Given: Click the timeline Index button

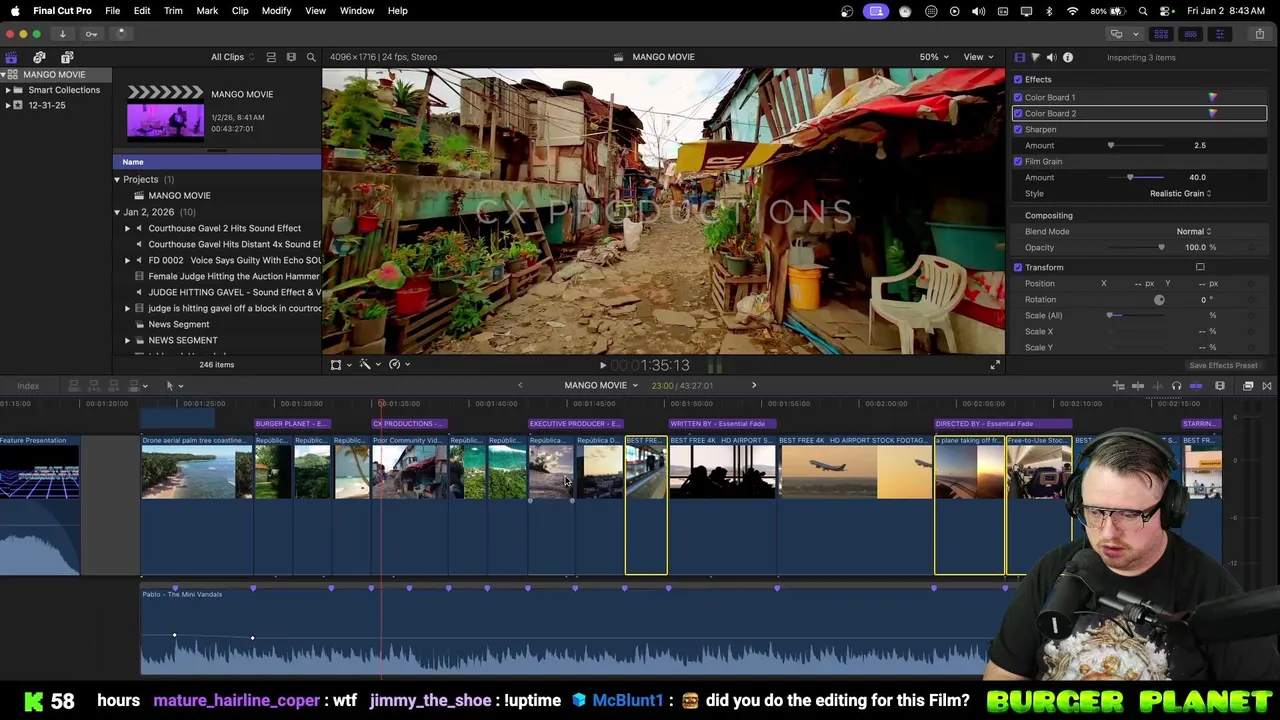Looking at the screenshot, I should tap(28, 386).
